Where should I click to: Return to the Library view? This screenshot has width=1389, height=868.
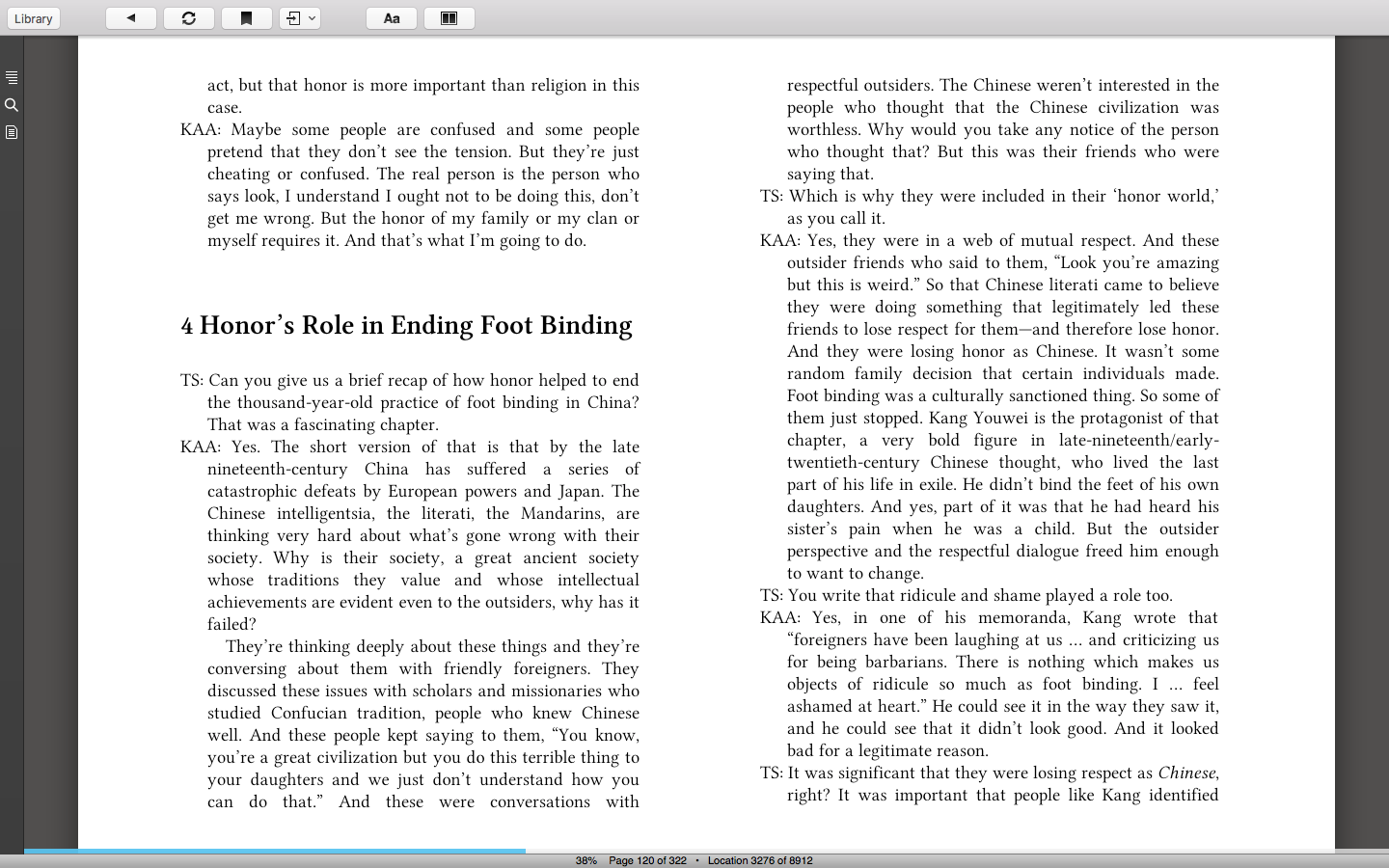[34, 18]
